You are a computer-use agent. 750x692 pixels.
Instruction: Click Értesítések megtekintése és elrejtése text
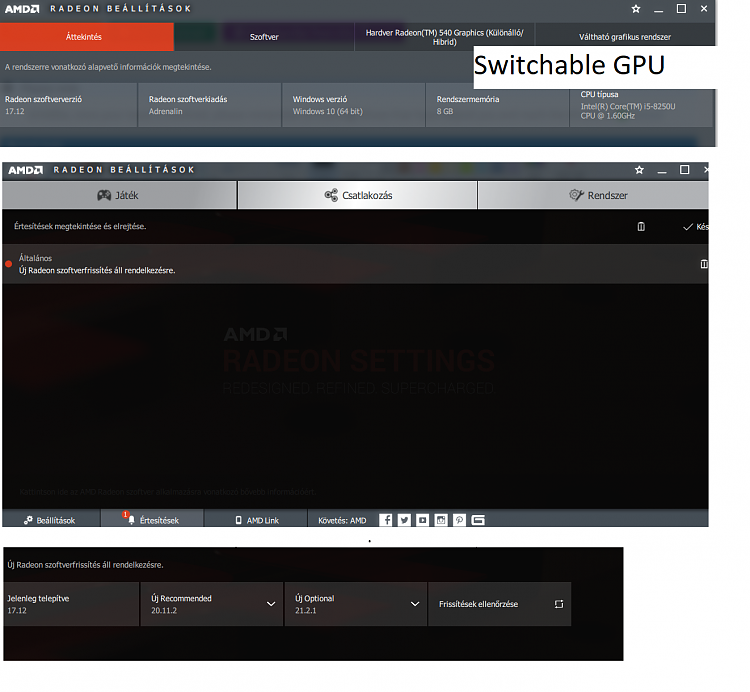[80, 226]
